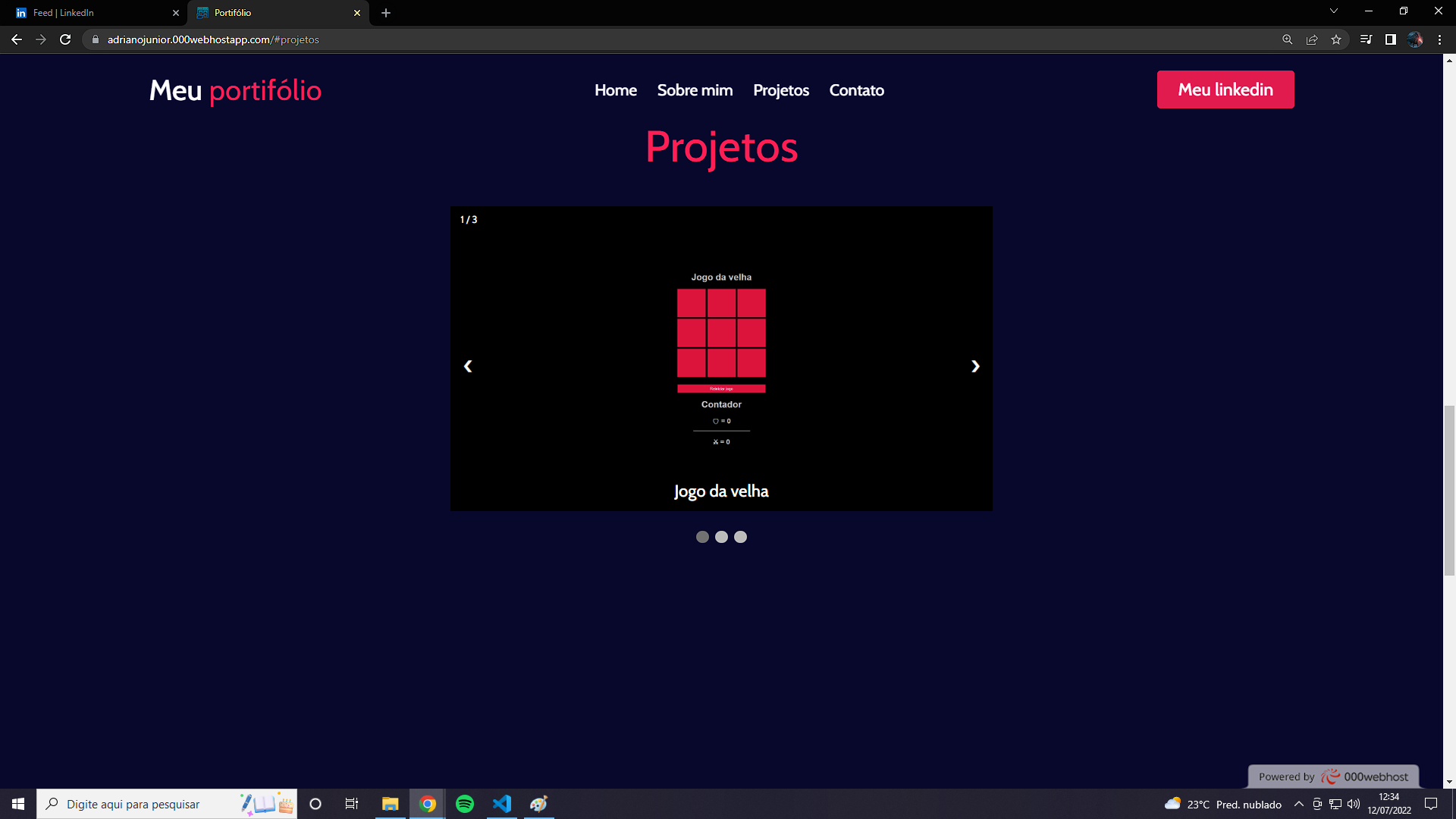The image size is (1456, 819).
Task: Open File Explorer from the taskbar
Action: tap(390, 804)
